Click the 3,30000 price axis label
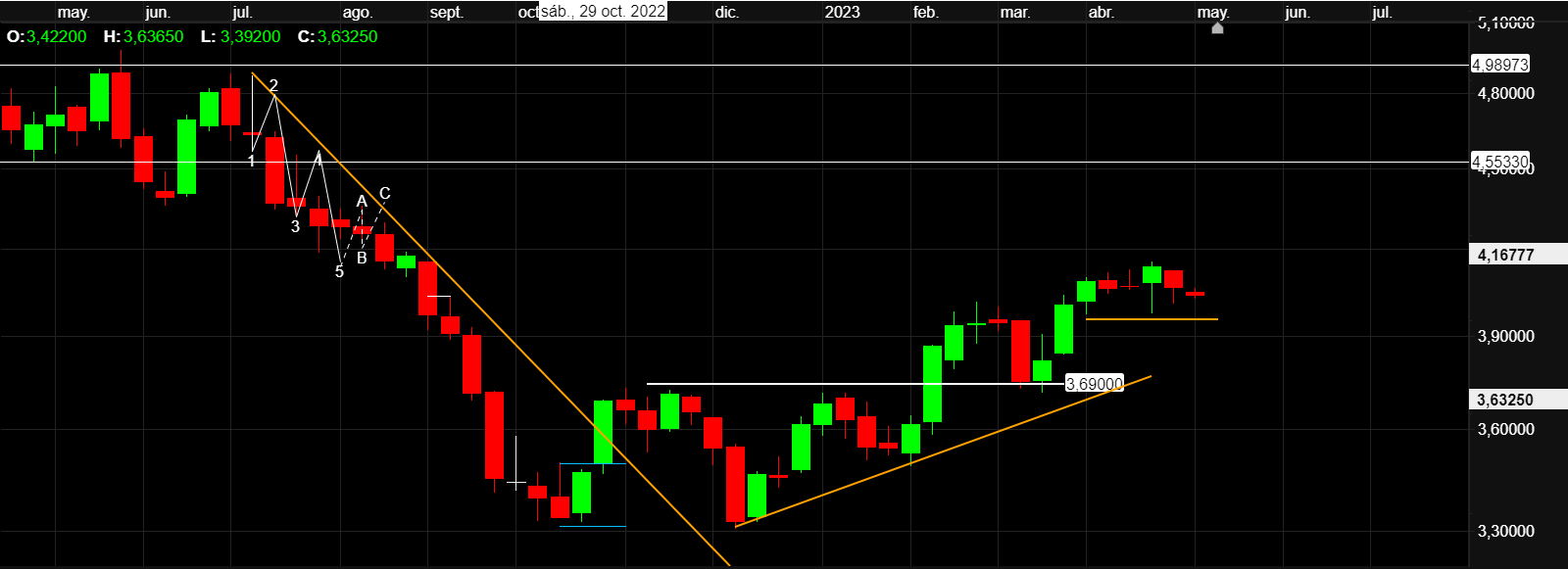The width and height of the screenshot is (1568, 569). pos(1505,531)
